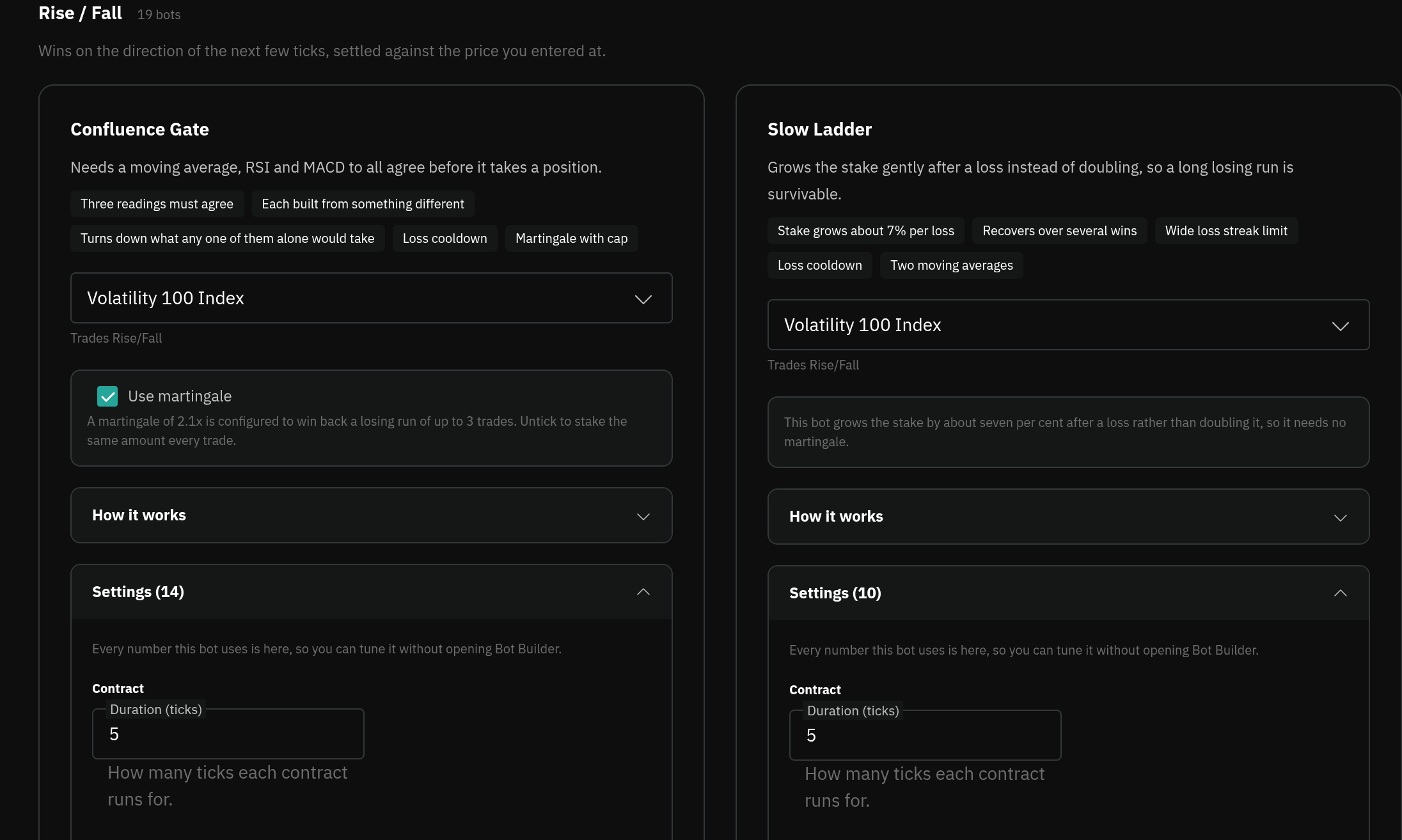Collapse the Settings (14) section
This screenshot has width=1402, height=840.
[x=371, y=592]
